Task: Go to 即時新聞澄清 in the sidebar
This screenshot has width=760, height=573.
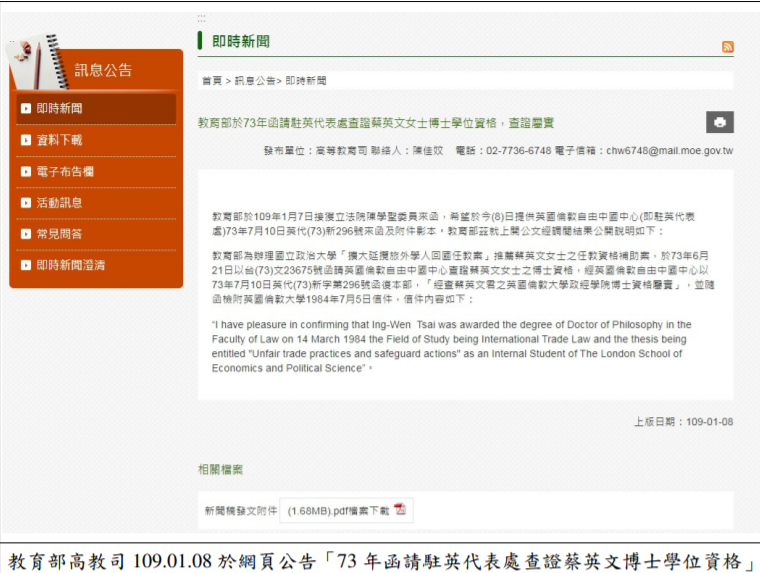Action: [71, 265]
